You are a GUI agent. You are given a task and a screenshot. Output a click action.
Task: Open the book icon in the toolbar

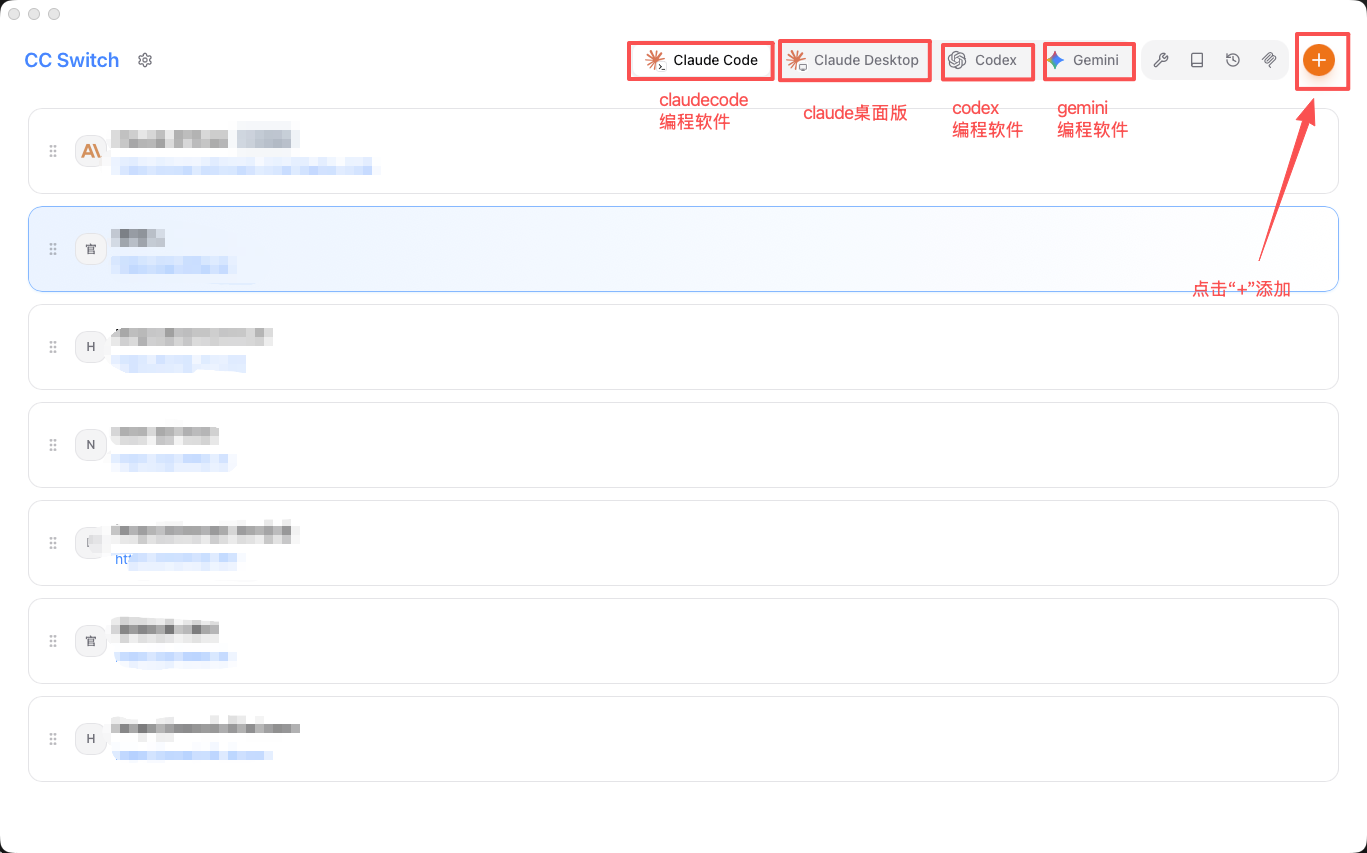(x=1197, y=60)
